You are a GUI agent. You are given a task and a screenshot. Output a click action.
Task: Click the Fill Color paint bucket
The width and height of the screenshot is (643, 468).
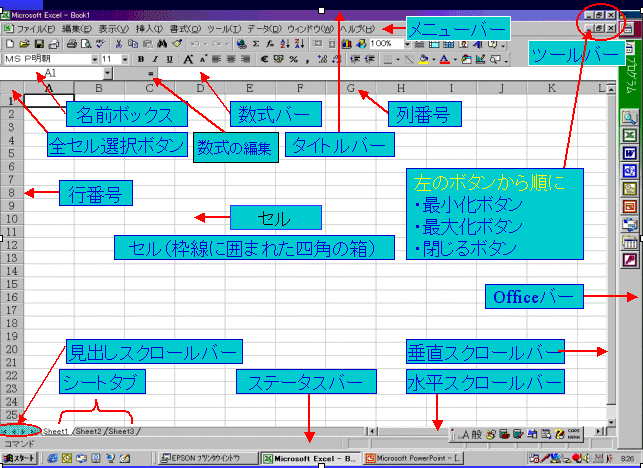424,59
